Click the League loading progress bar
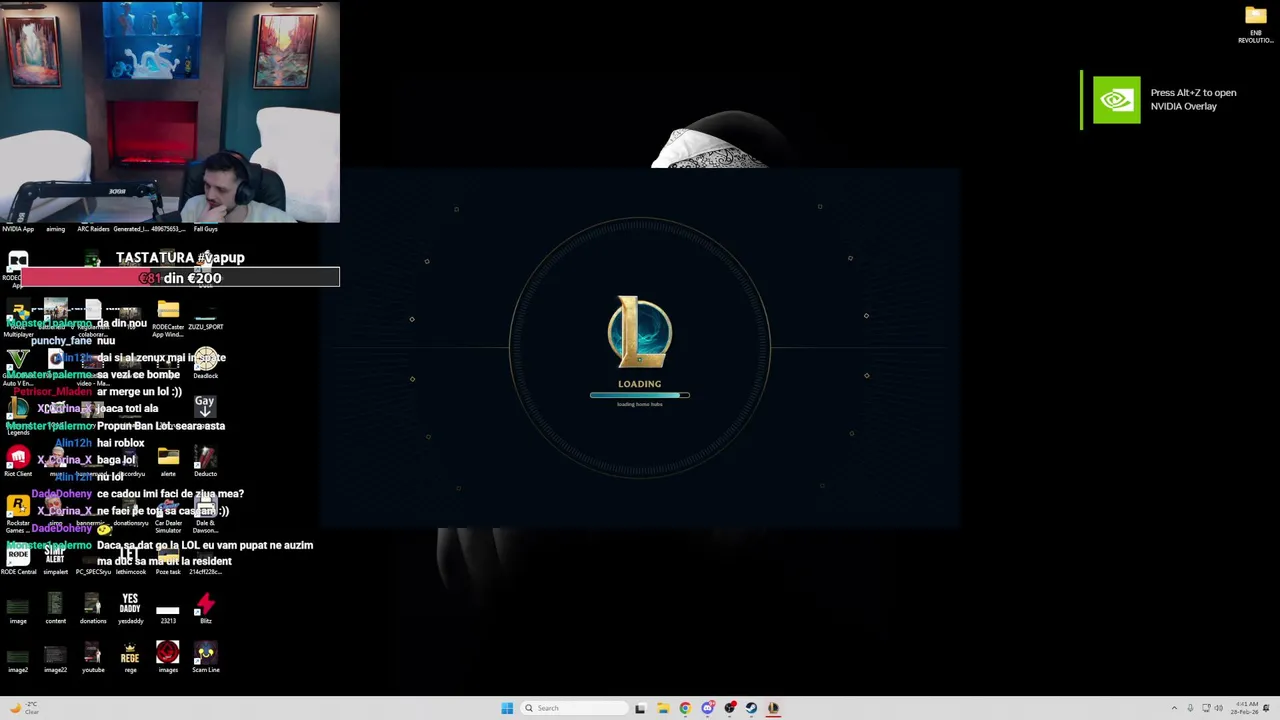This screenshot has width=1280, height=720. (x=640, y=395)
